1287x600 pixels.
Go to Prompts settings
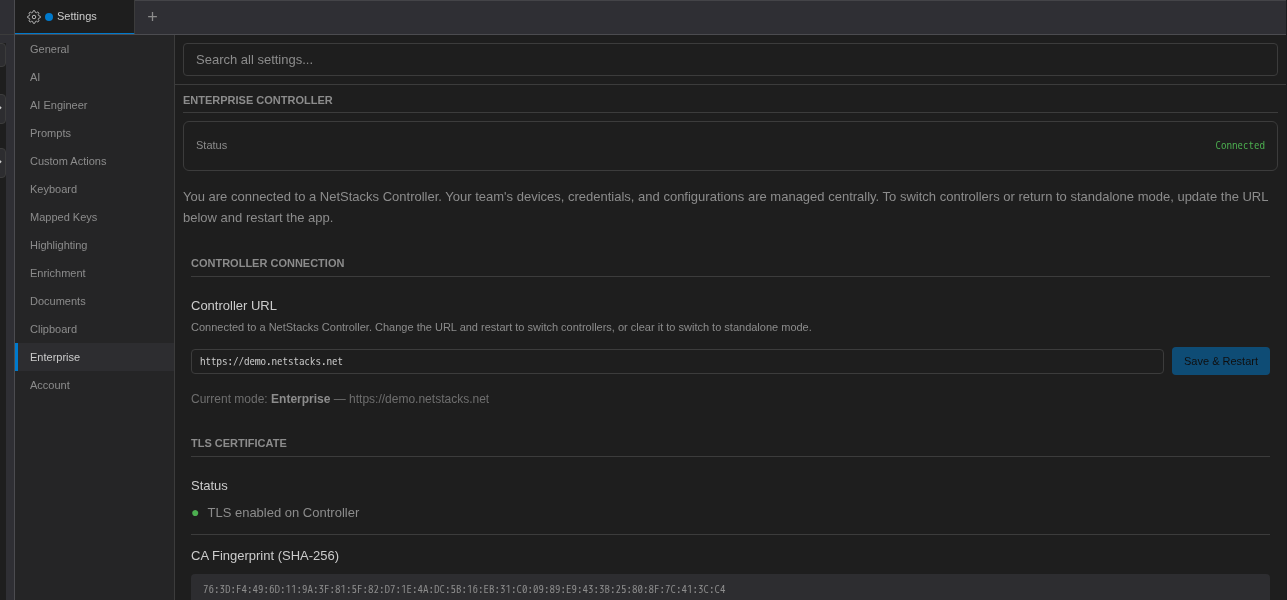(x=95, y=133)
